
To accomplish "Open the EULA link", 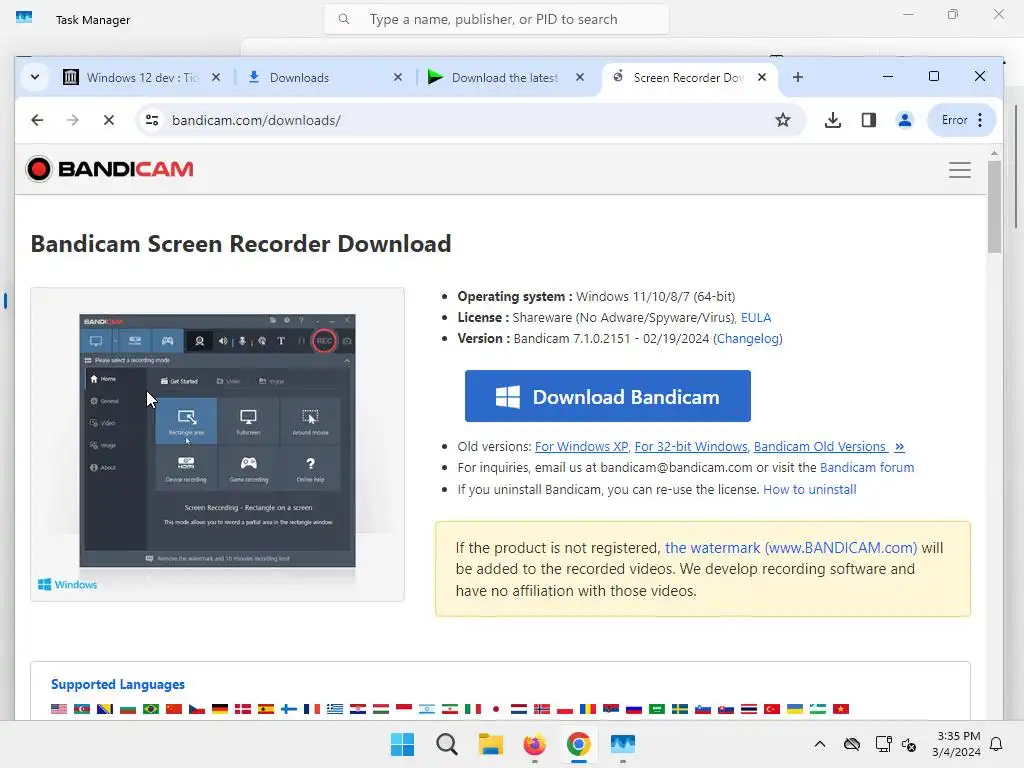I will [756, 317].
